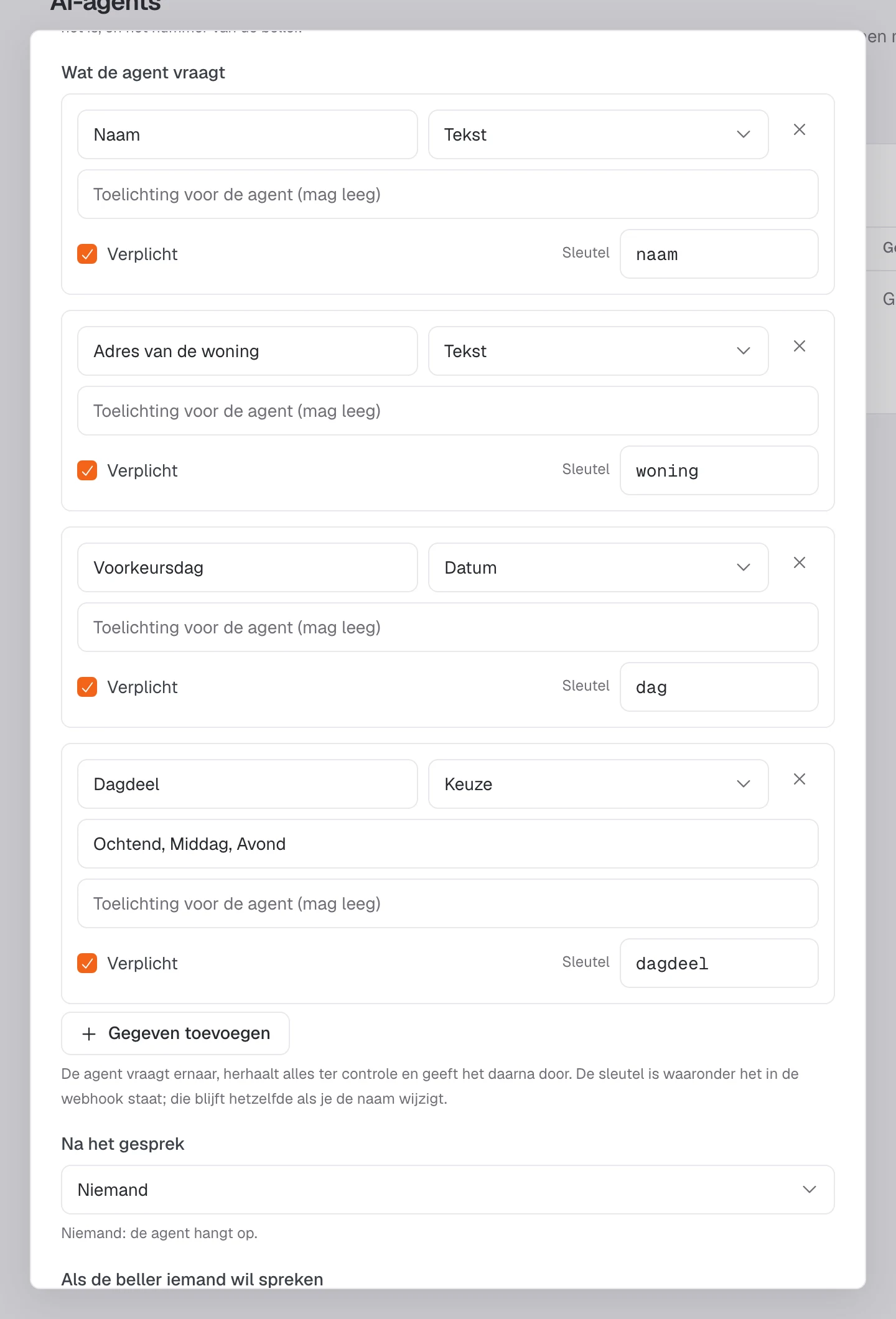896x1319 pixels.
Task: Click the sleutel field containing dagdeel
Action: 719,963
